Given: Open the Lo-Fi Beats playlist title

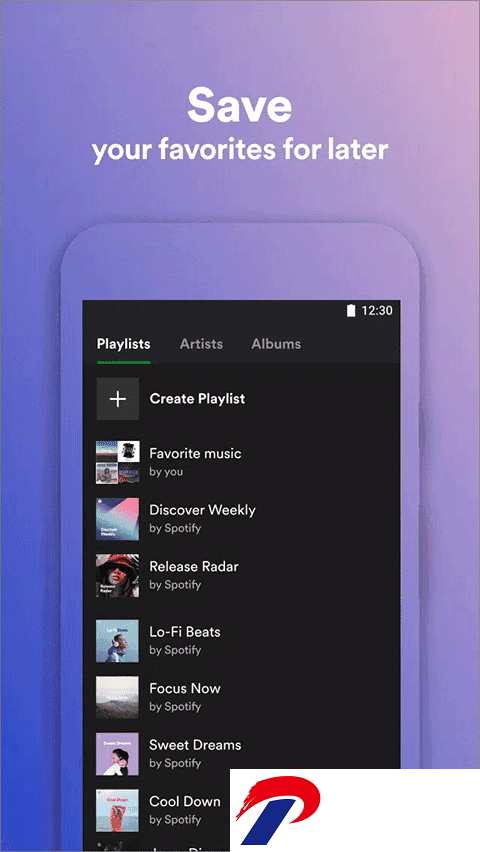Looking at the screenshot, I should point(185,632).
